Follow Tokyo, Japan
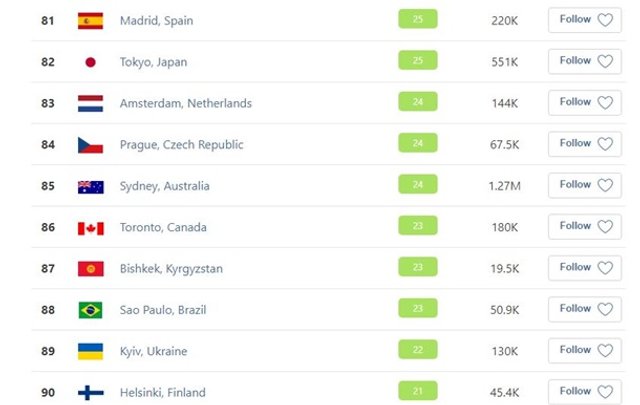The image size is (640, 405). (585, 61)
